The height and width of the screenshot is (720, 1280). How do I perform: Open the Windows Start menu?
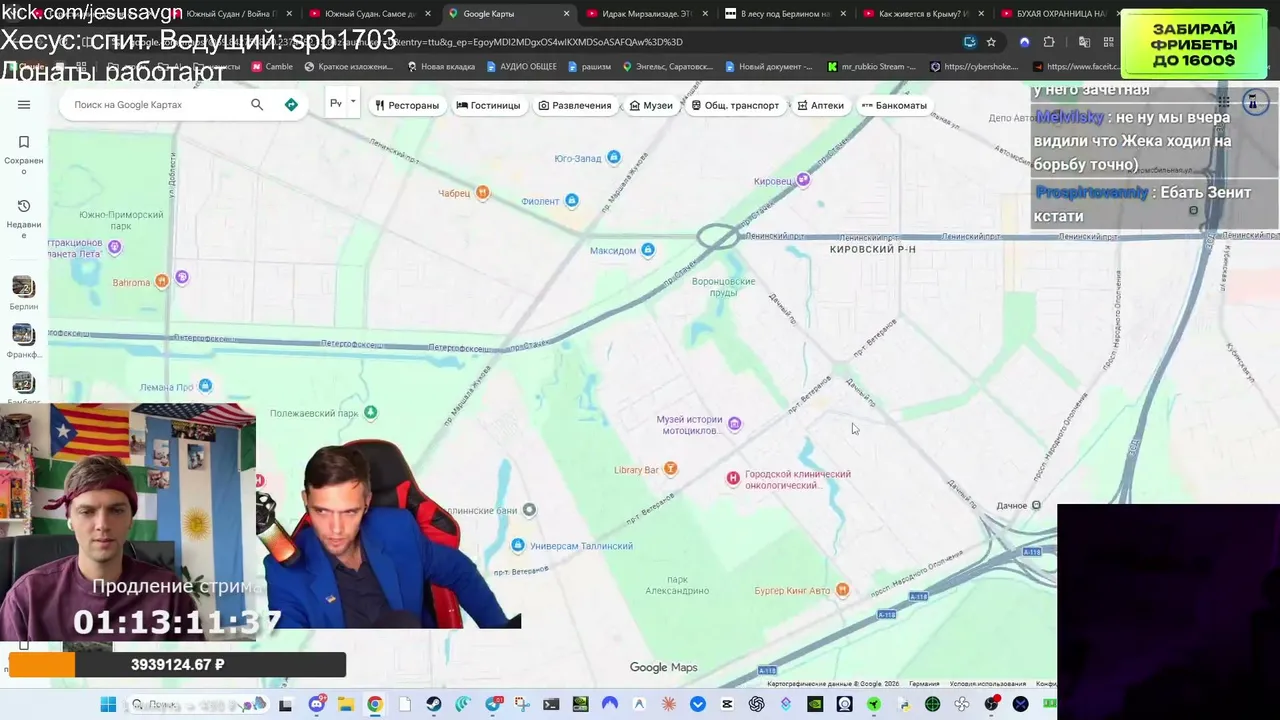108,704
